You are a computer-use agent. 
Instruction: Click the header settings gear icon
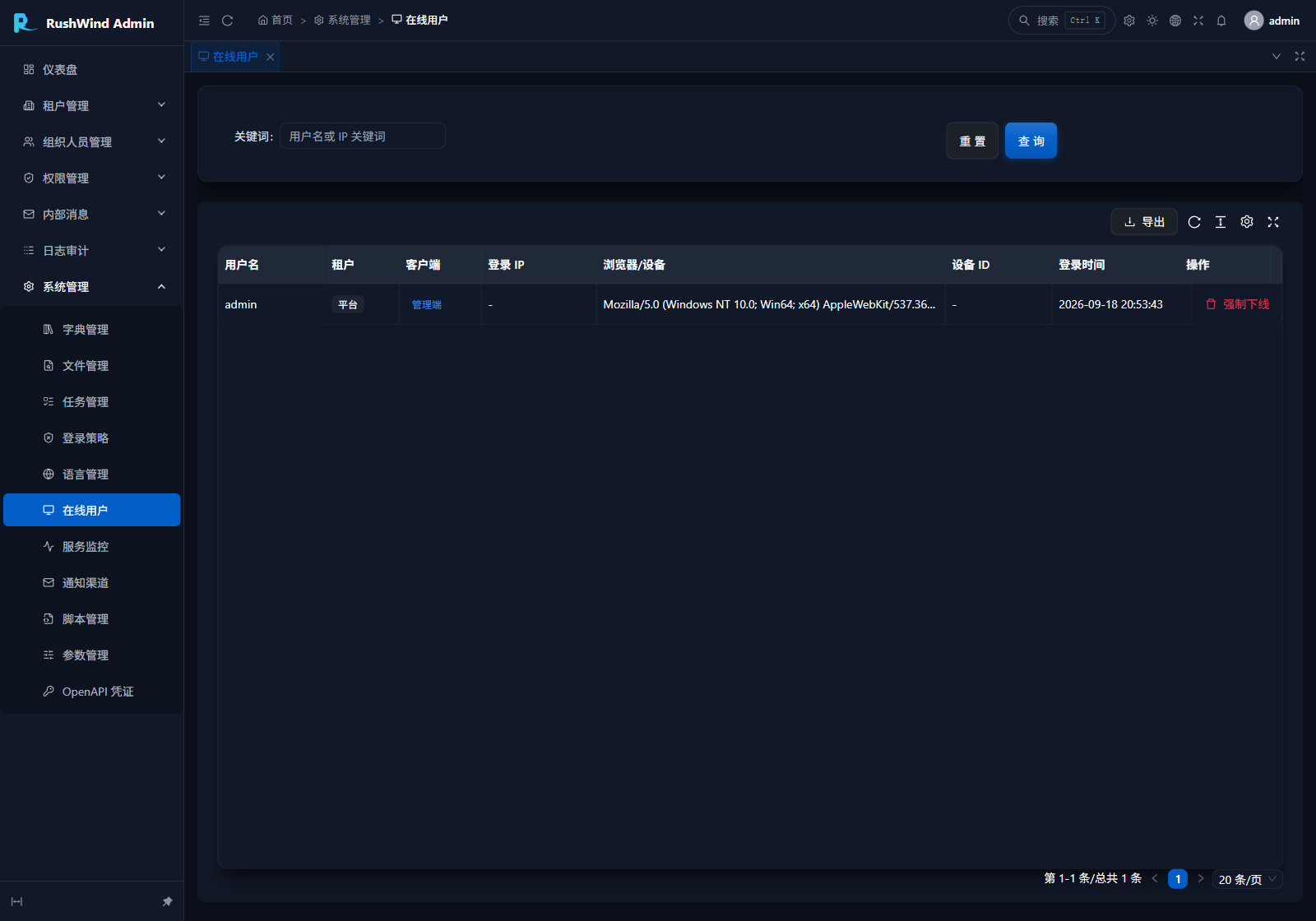(x=1129, y=21)
